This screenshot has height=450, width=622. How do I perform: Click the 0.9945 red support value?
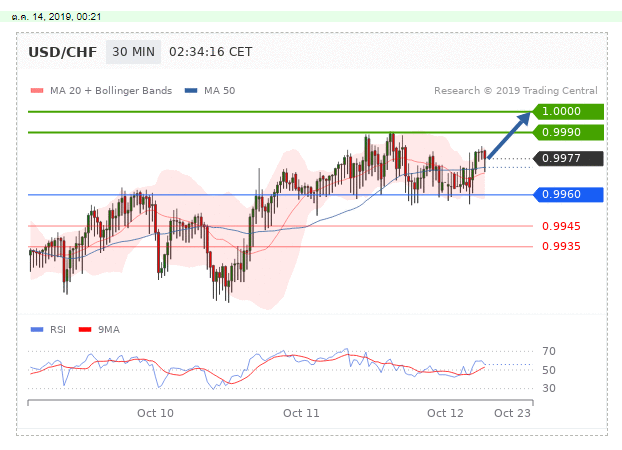[x=561, y=227]
